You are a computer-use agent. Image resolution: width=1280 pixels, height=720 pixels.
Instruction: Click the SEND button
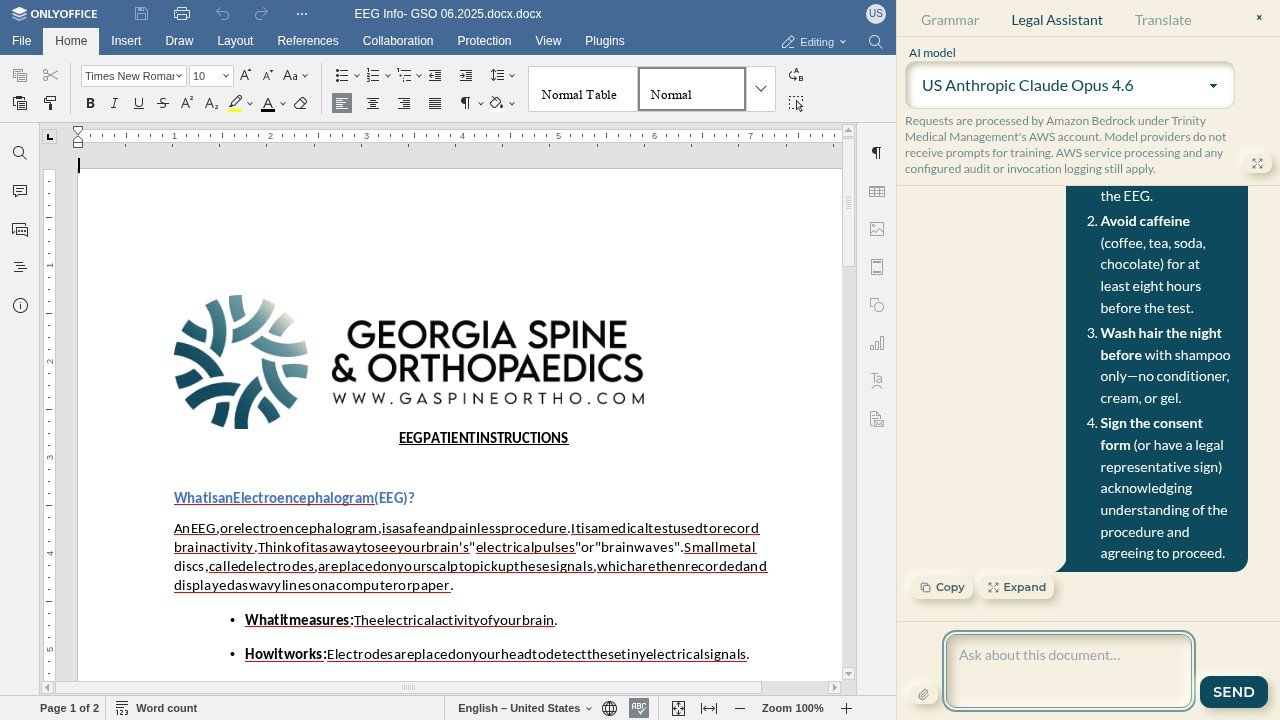pos(1233,692)
